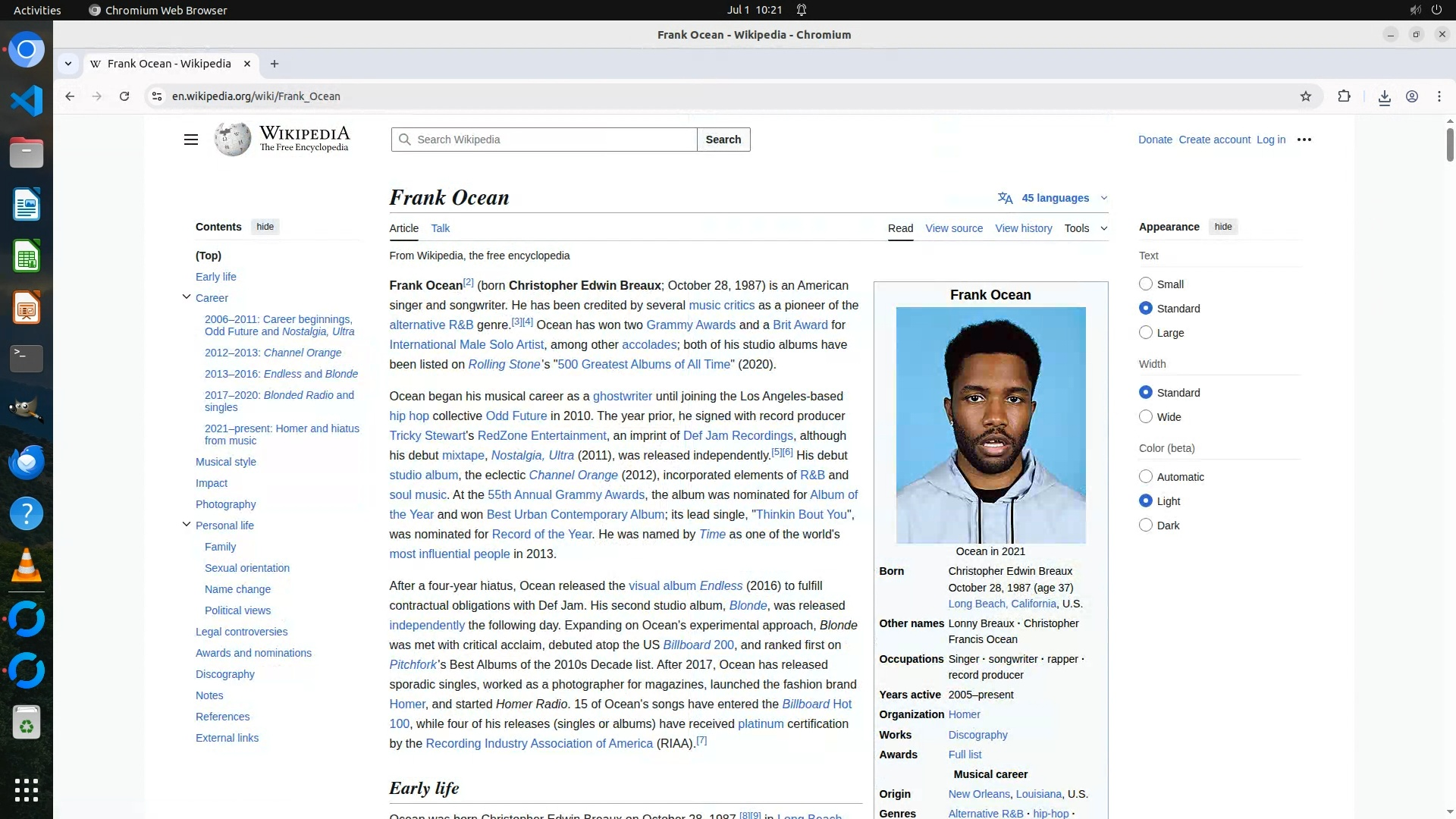Collapse the Career contents section
Viewport: 1456px width, 819px height.
click(x=187, y=297)
